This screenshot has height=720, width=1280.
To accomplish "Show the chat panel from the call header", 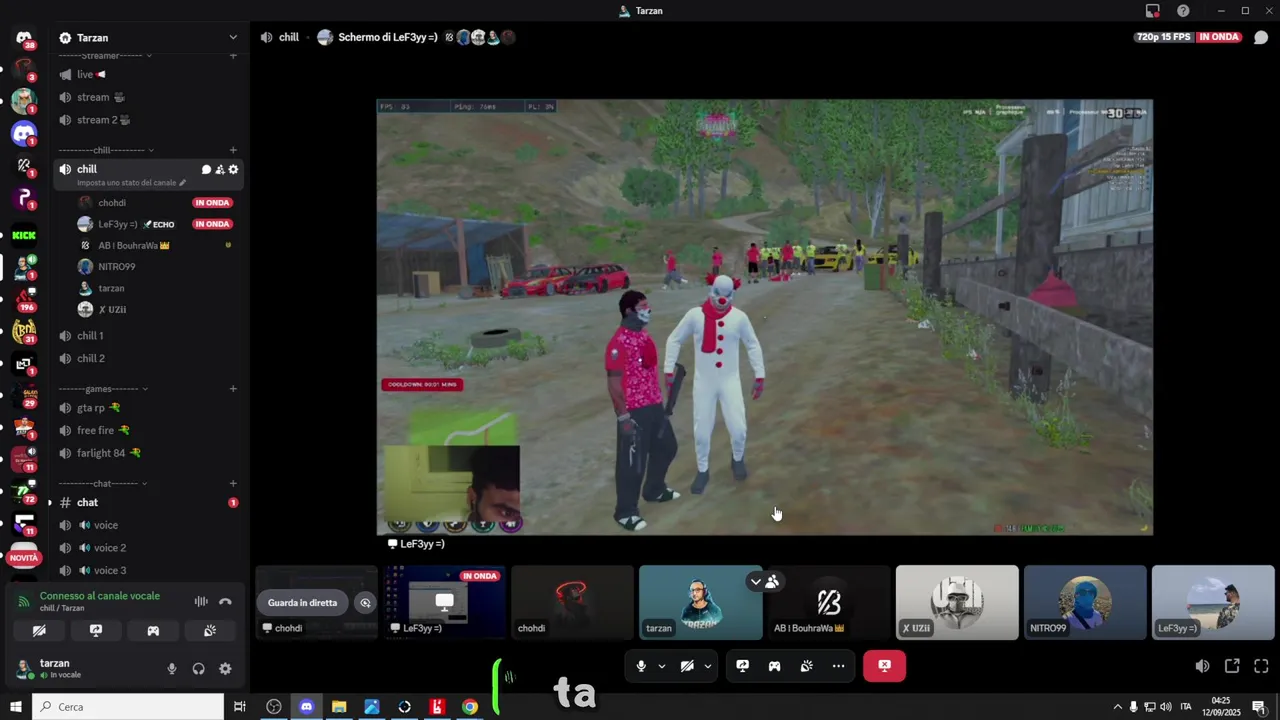I will pos(1261,37).
